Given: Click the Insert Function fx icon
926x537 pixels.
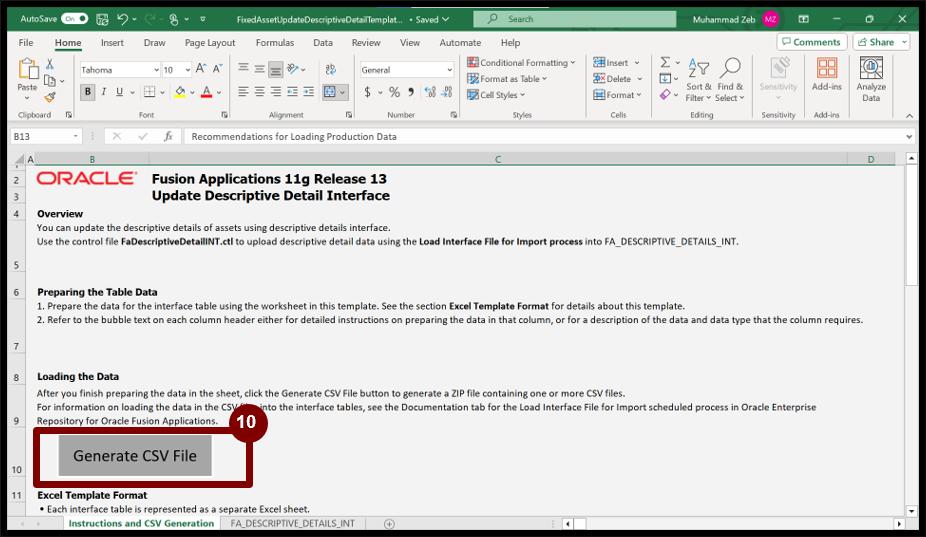Looking at the screenshot, I should click(x=168, y=136).
